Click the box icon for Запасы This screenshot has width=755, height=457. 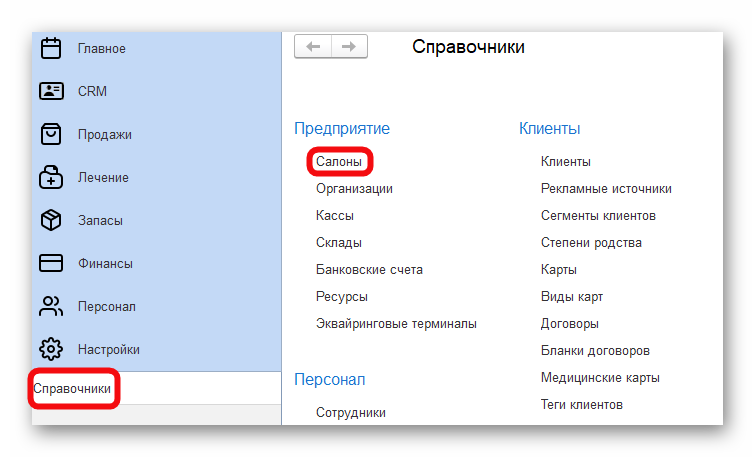pos(51,220)
